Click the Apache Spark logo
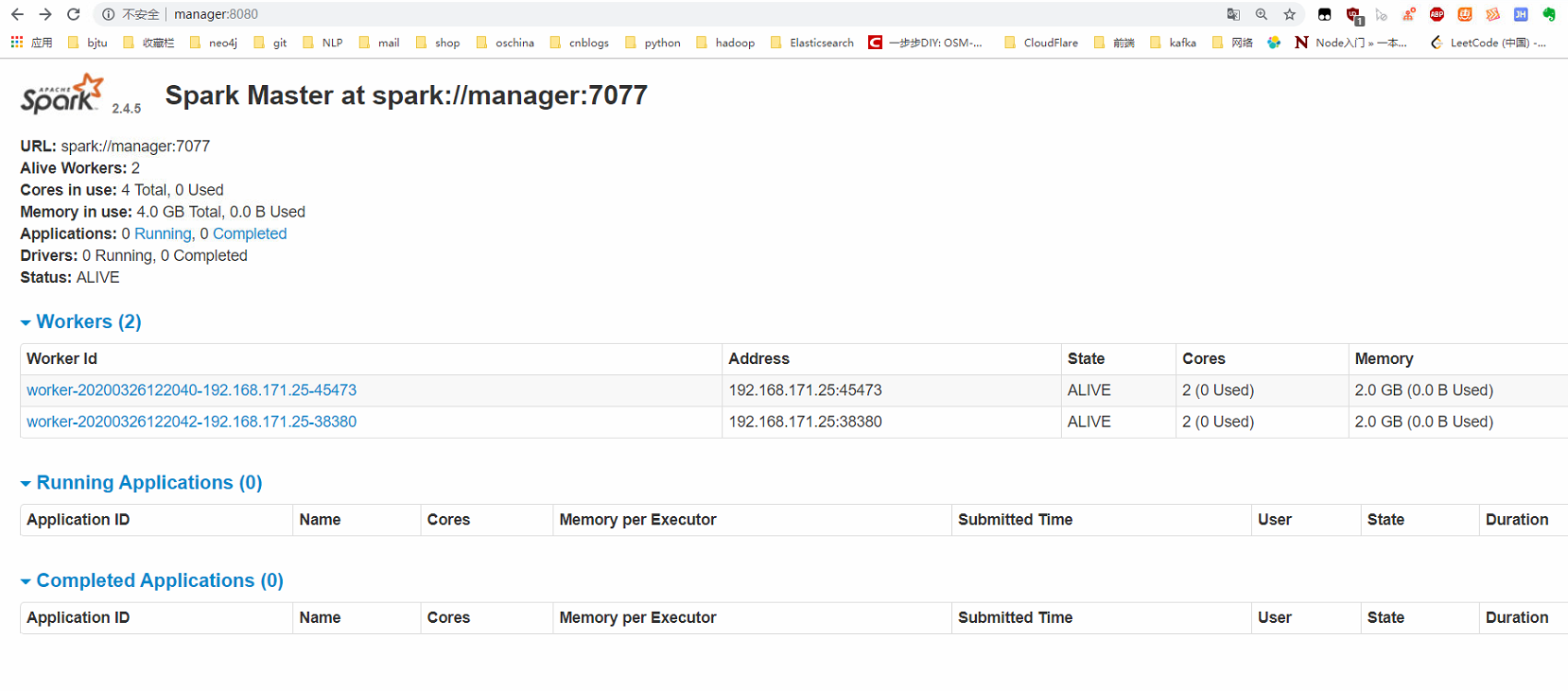1568x691 pixels. 62,94
